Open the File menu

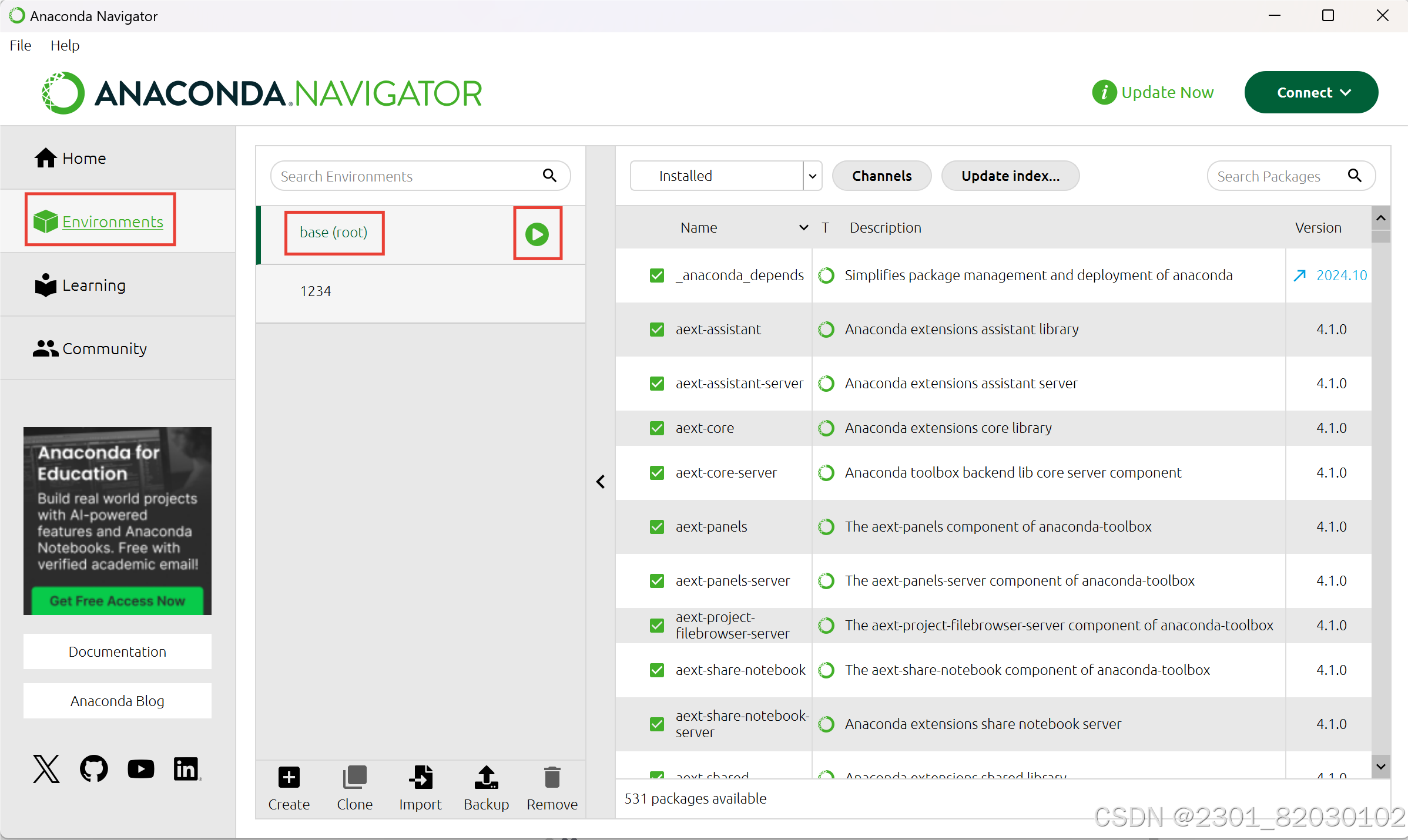[x=20, y=45]
